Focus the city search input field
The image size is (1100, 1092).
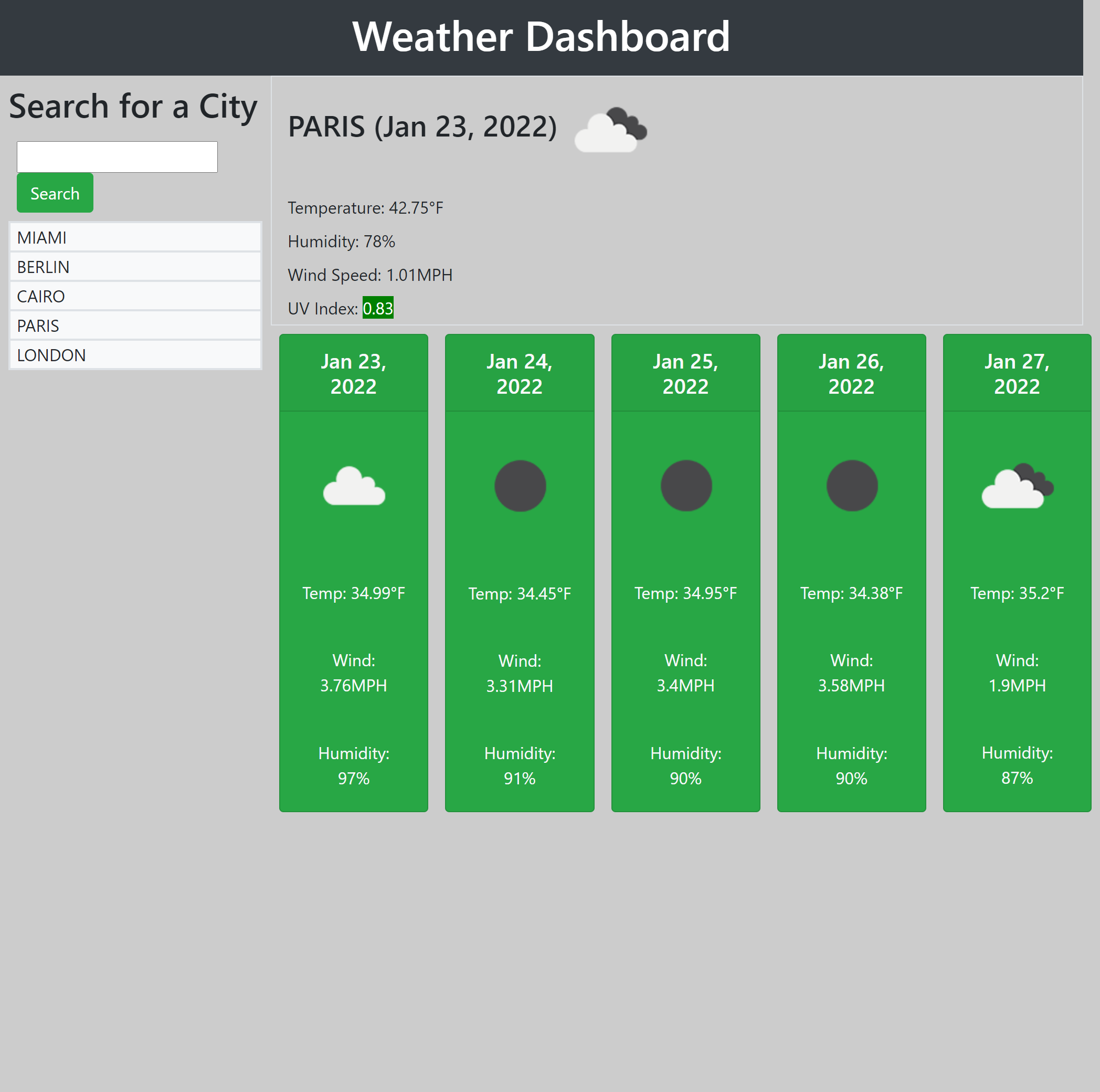coord(117,156)
